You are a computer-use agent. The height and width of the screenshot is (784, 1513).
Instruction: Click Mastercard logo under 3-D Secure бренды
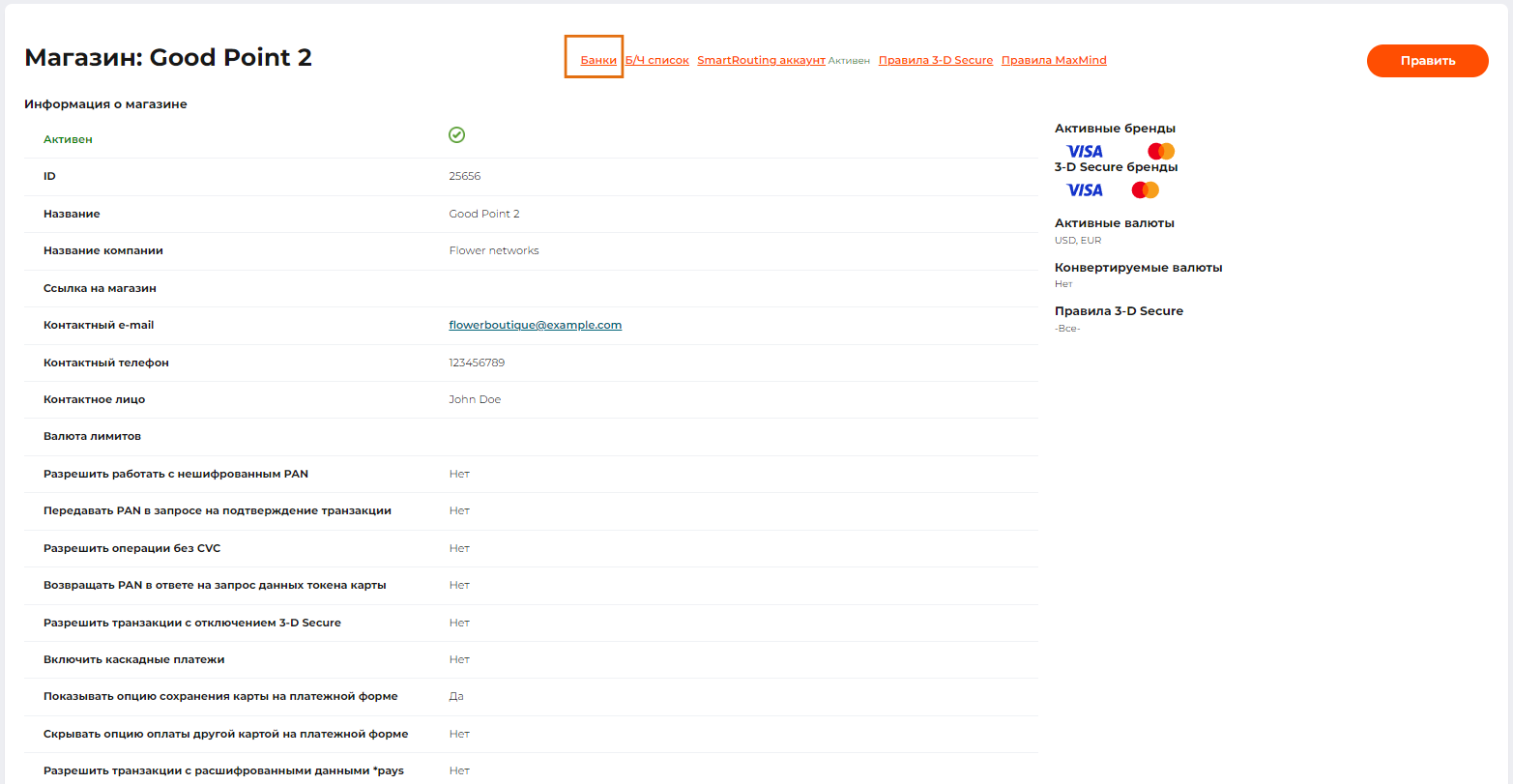coord(1145,190)
